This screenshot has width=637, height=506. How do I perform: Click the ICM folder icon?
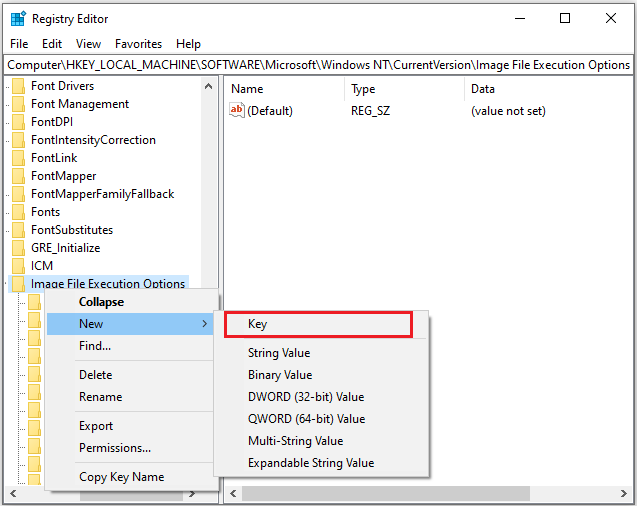click(18, 266)
